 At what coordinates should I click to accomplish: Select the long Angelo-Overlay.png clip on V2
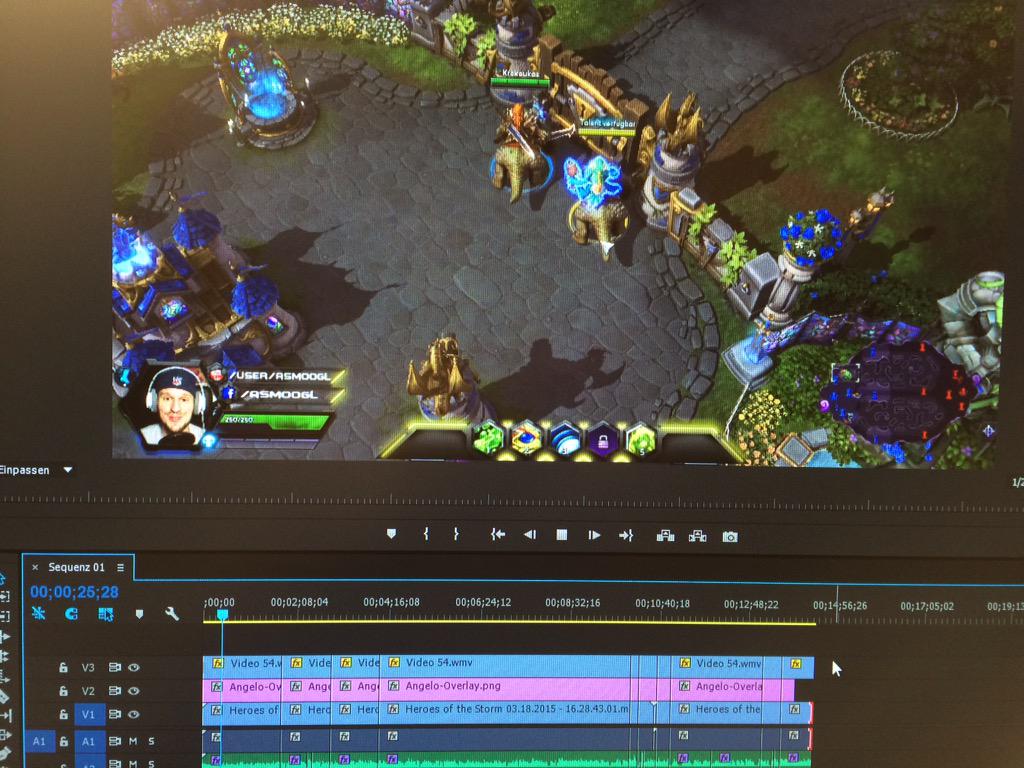[505, 689]
